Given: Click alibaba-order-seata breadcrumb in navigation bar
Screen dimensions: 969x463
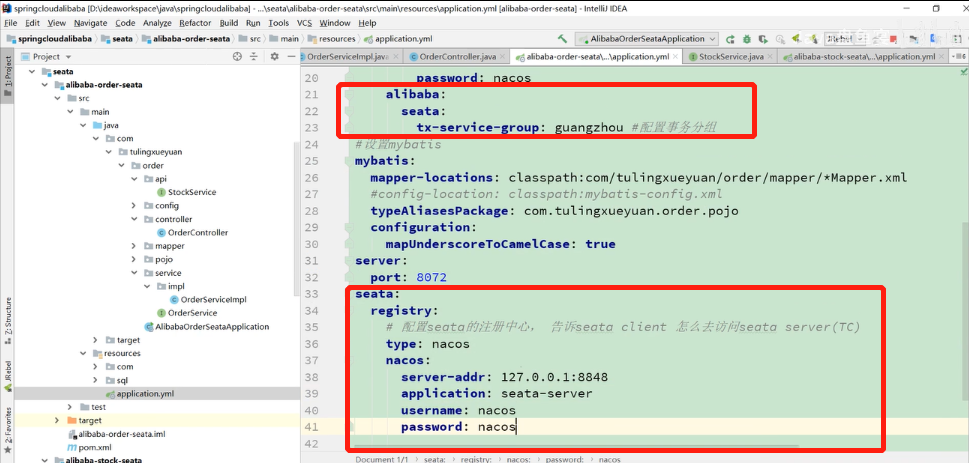Looking at the screenshot, I should tap(185, 39).
